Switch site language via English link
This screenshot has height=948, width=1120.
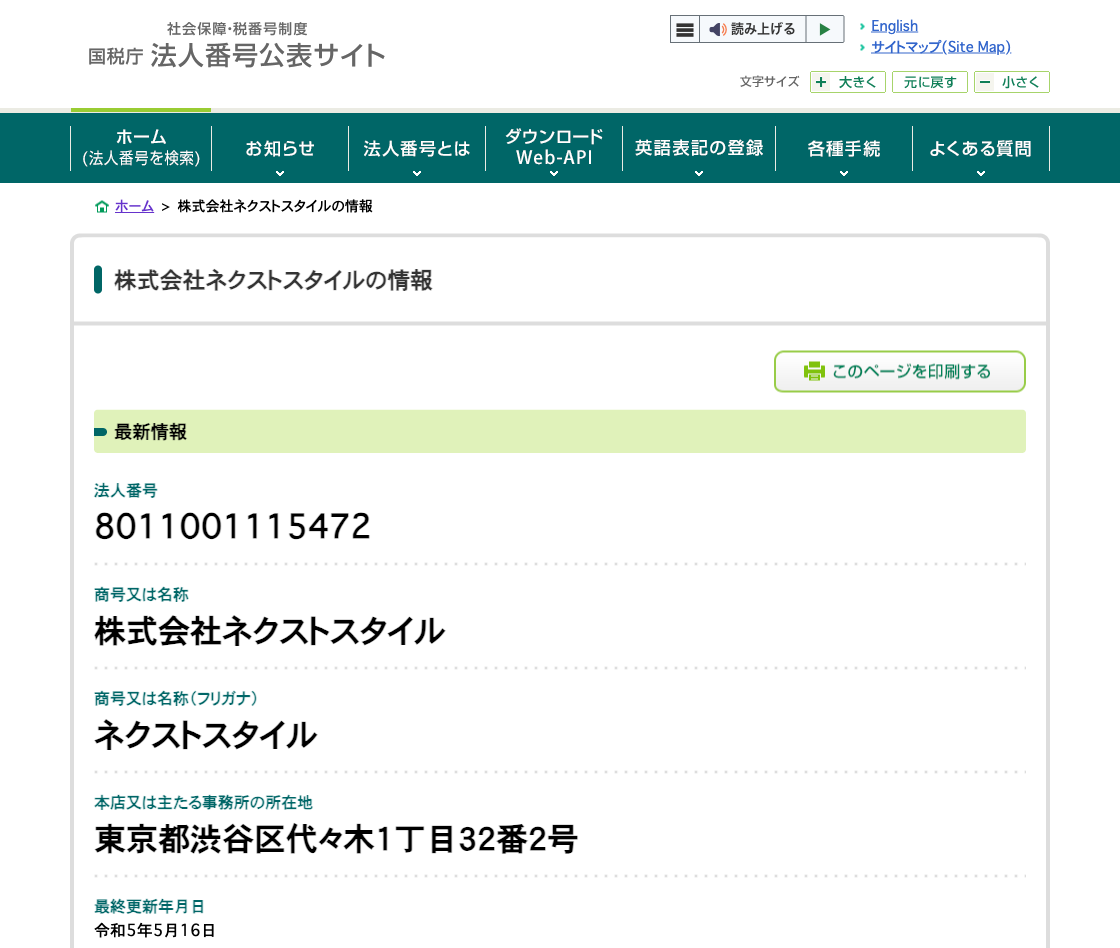[x=894, y=26]
